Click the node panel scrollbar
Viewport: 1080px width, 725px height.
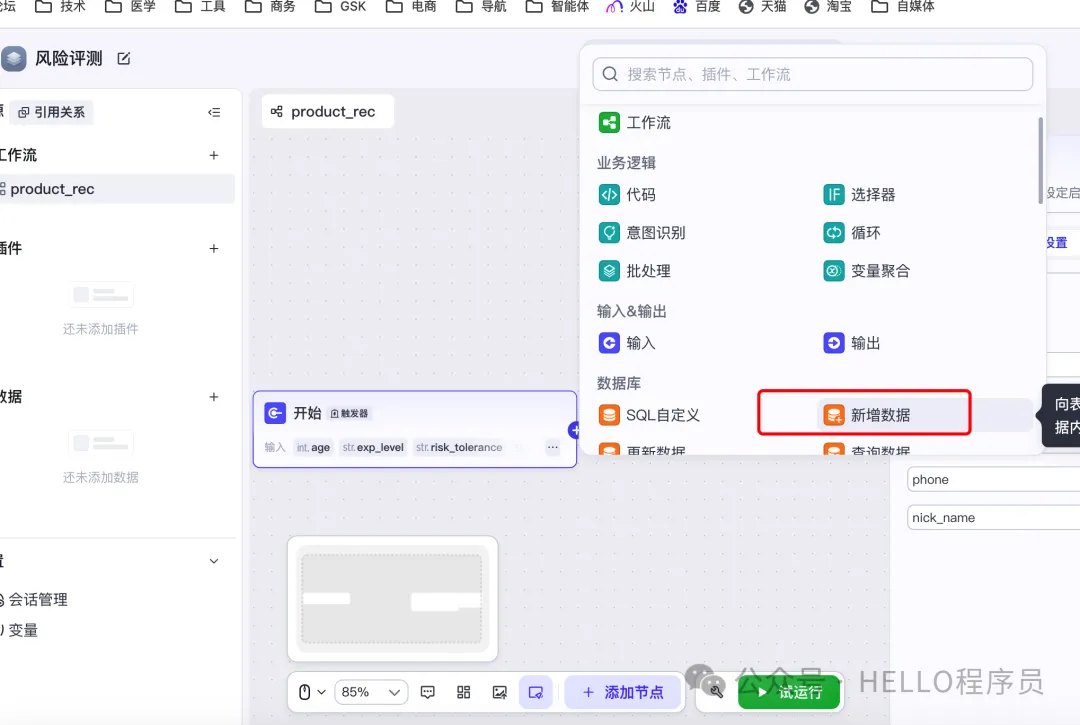1040,160
